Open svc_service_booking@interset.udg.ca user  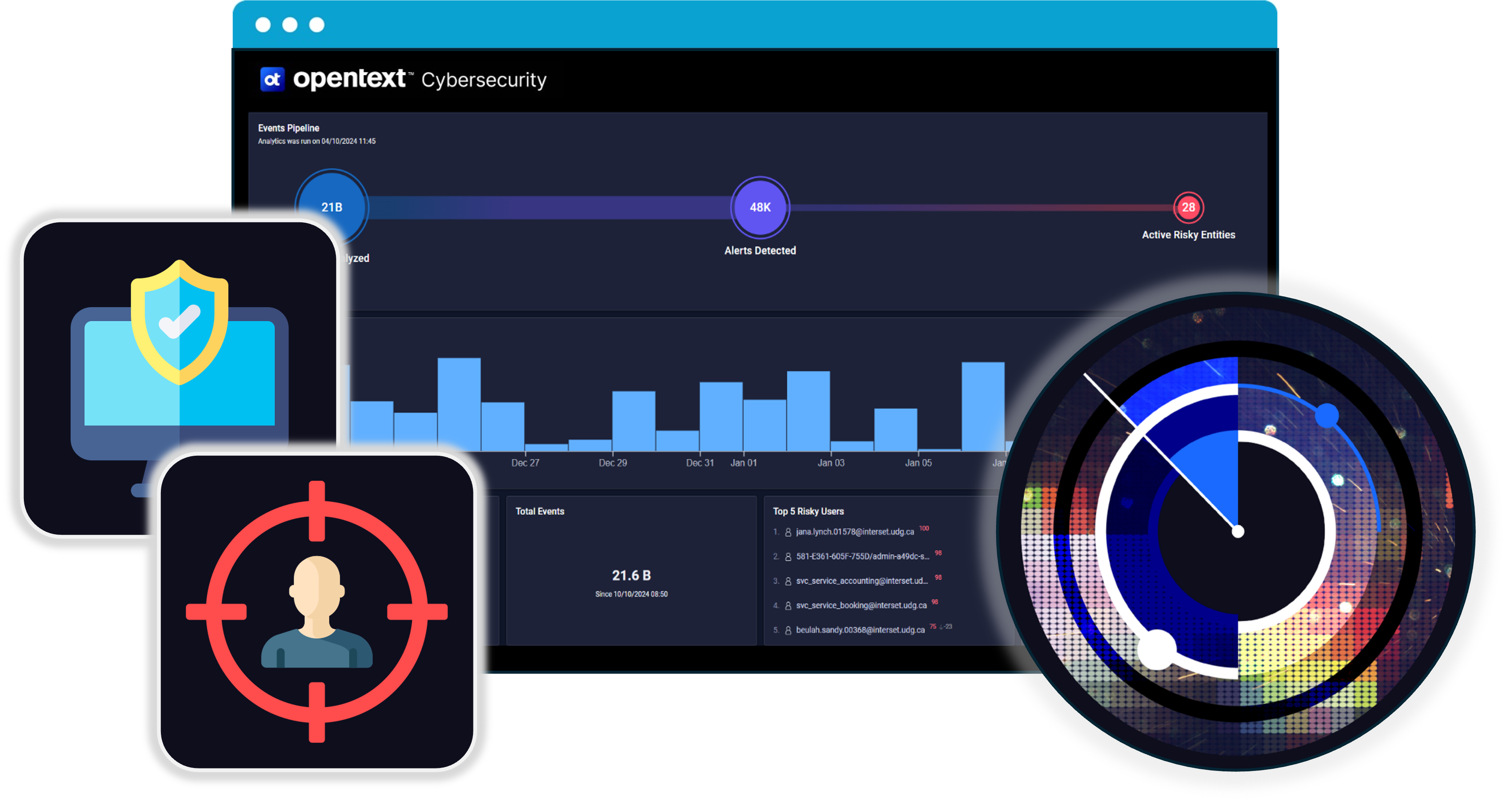pos(861,606)
